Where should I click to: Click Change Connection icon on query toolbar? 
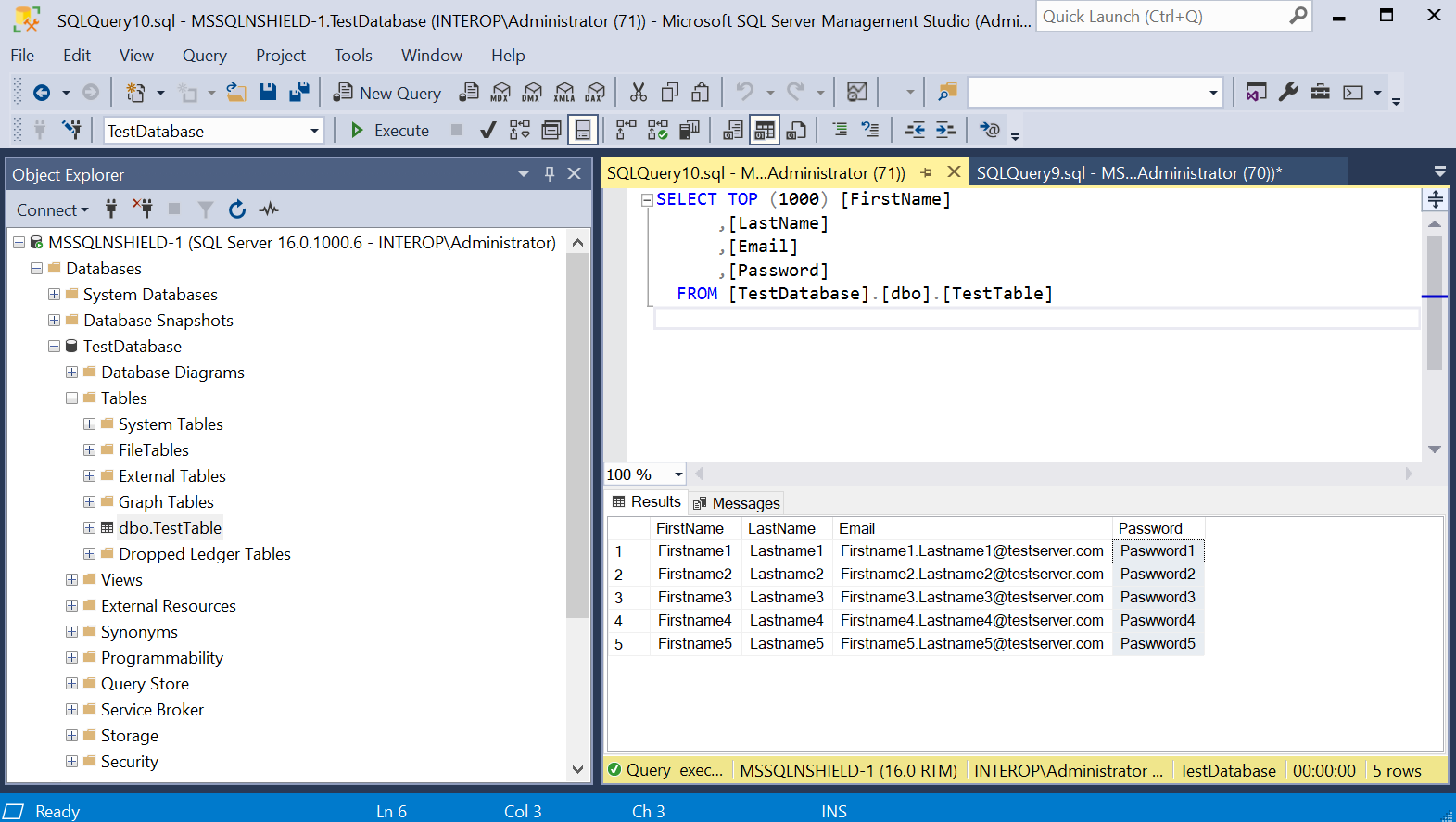tap(71, 131)
